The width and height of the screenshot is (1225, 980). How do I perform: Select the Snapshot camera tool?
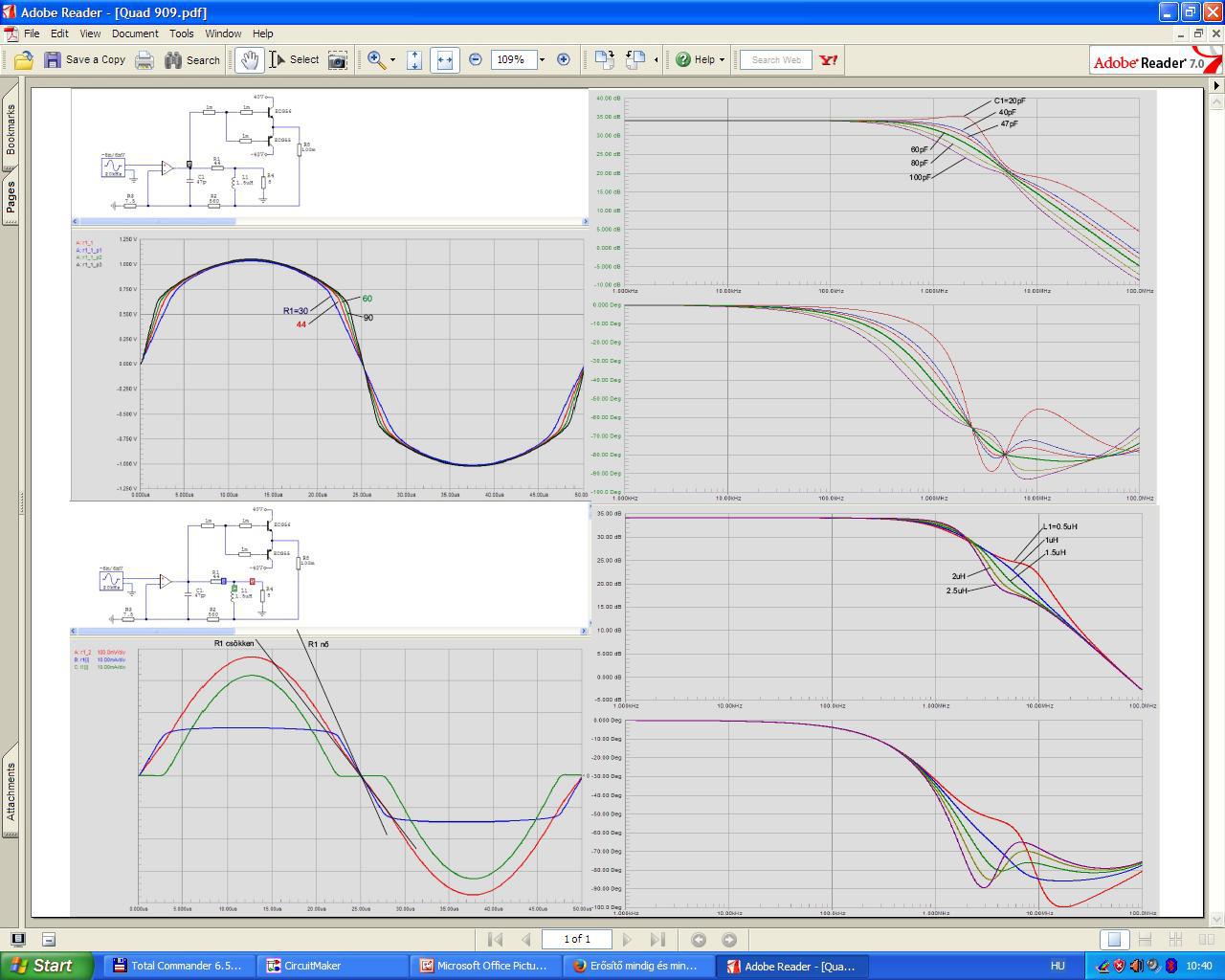click(x=338, y=60)
